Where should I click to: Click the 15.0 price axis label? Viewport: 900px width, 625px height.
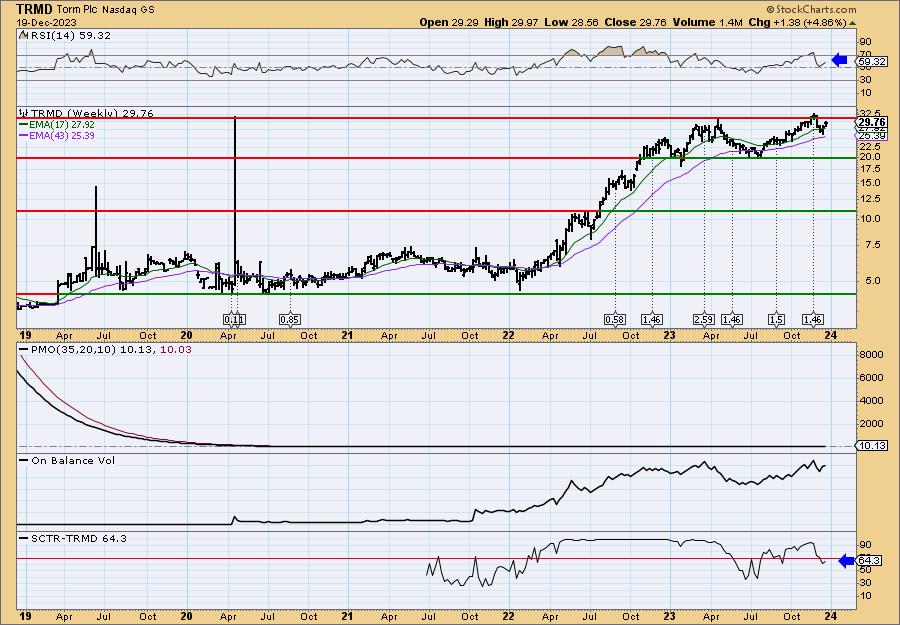869,183
